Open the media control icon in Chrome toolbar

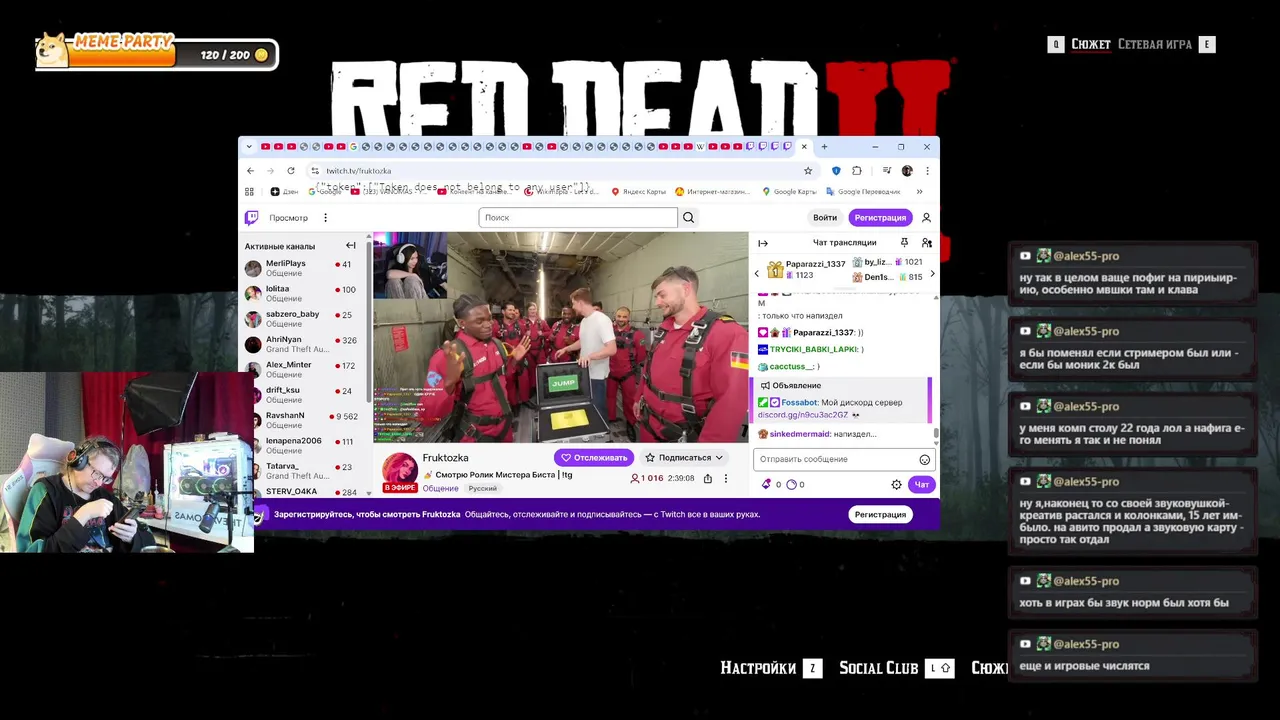(x=886, y=171)
